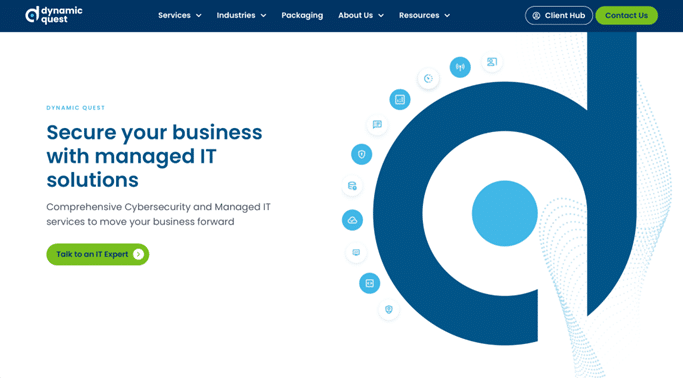The image size is (683, 378).
Task: Click the chat message icon circle
Action: [x=377, y=125]
